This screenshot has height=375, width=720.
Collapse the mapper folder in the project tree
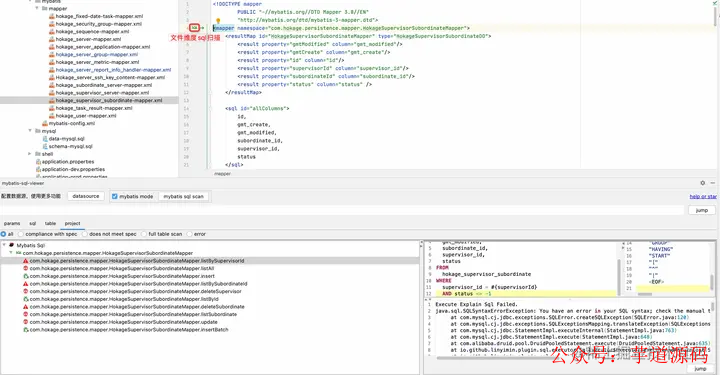pos(37,8)
